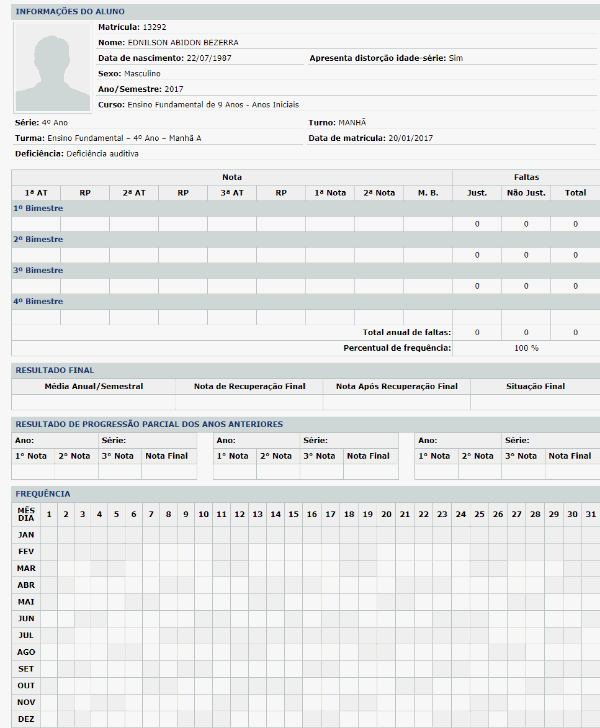
Task: Click the 100 % frequency percentage value
Action: 526,348
